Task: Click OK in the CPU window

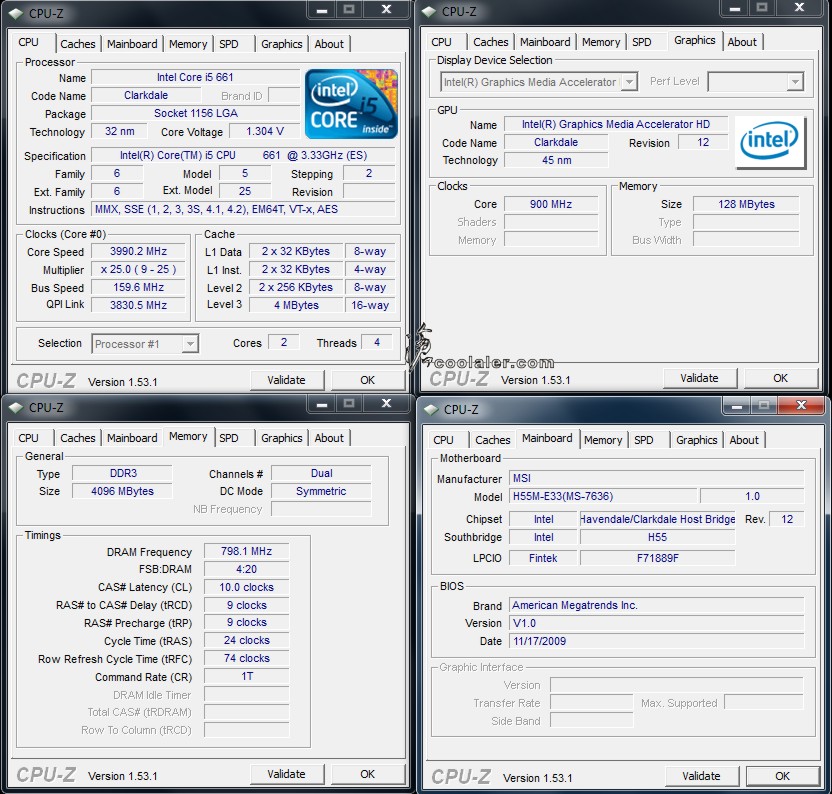Action: [x=368, y=380]
